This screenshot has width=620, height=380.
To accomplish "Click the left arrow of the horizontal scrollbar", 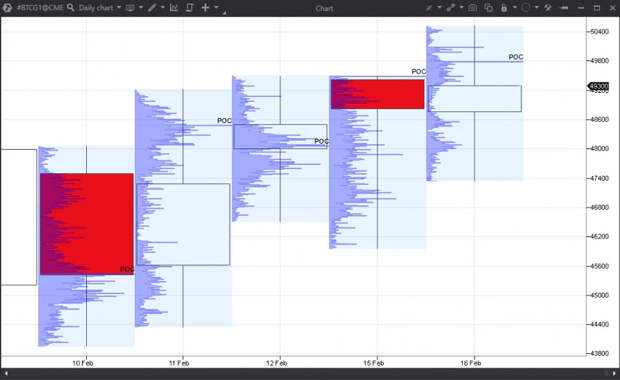I will coord(6,373).
